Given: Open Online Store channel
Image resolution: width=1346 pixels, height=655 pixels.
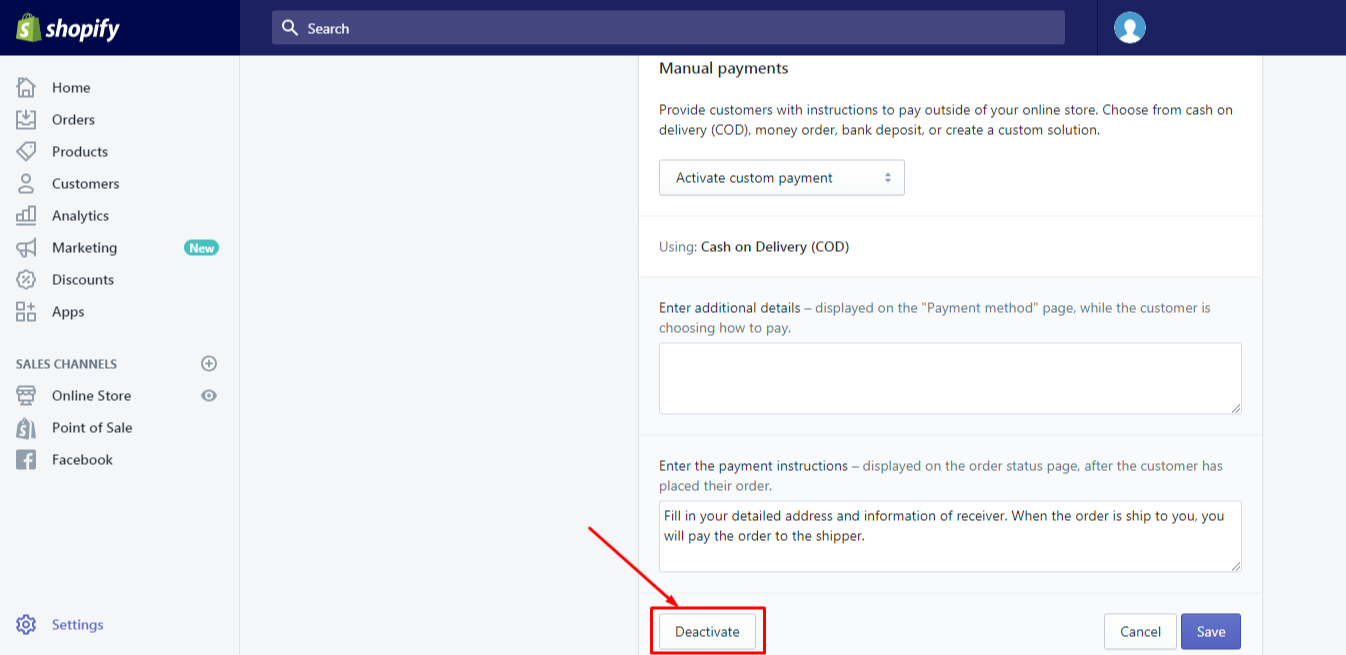Looking at the screenshot, I should pos(91,396).
